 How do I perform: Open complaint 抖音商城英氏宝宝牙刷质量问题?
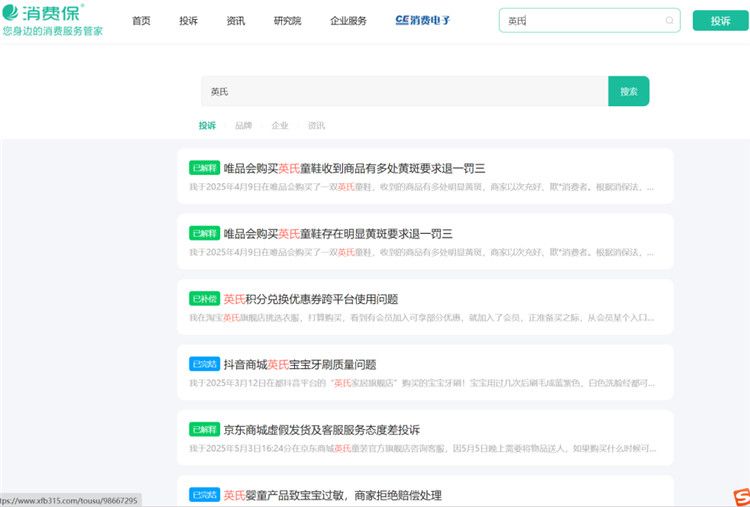coord(300,364)
